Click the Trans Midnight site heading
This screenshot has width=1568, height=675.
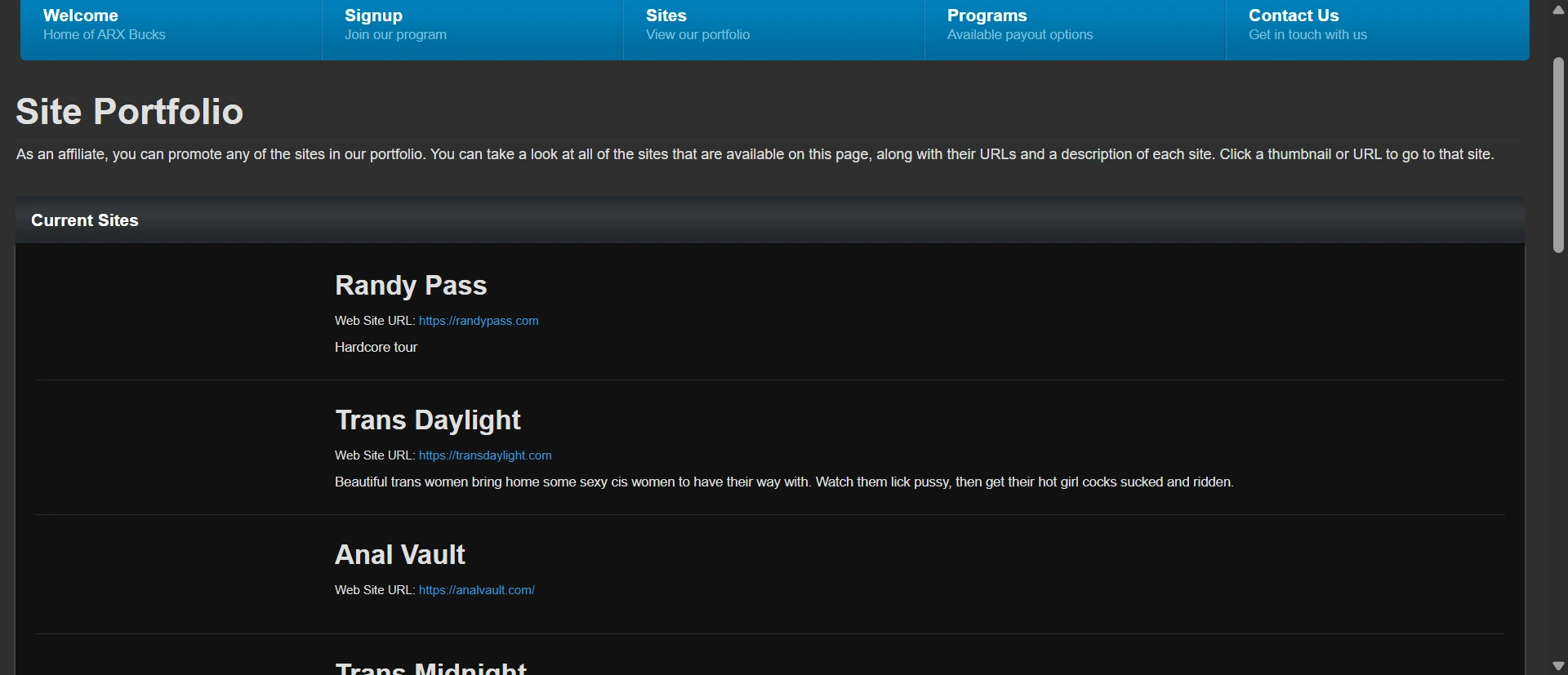coord(430,668)
